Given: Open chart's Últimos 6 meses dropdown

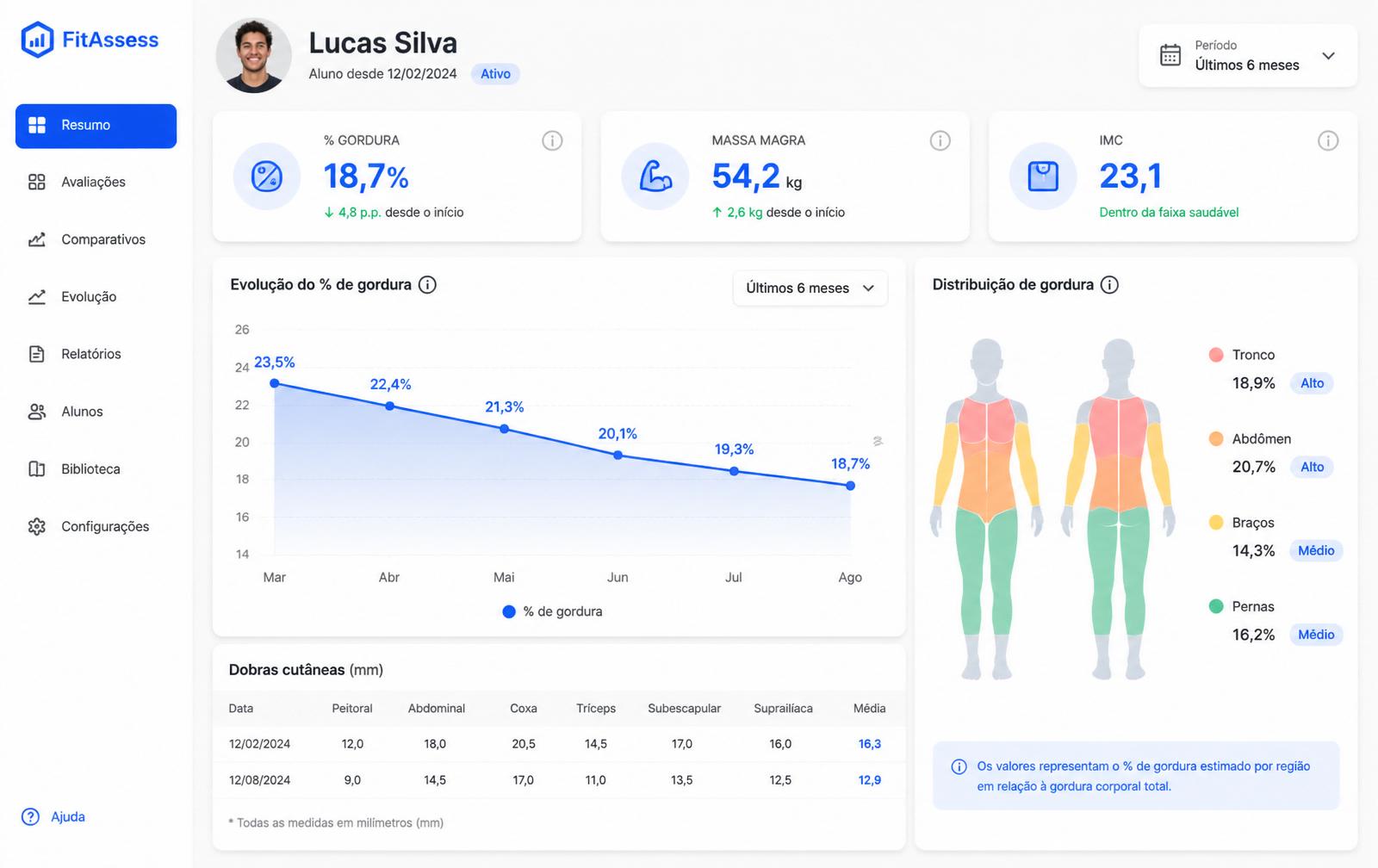Looking at the screenshot, I should tap(810, 288).
